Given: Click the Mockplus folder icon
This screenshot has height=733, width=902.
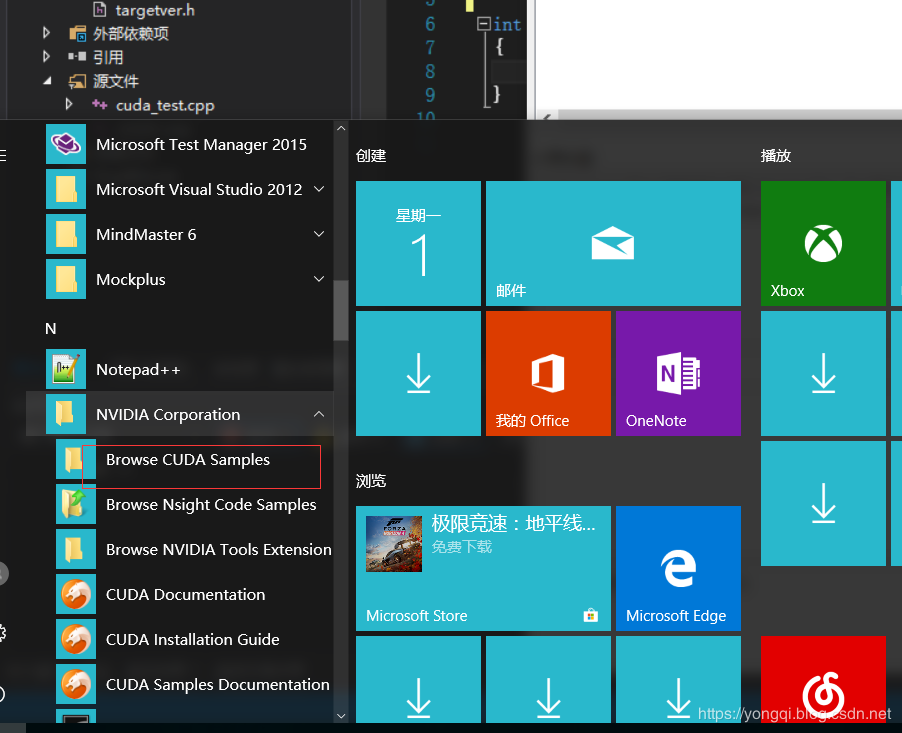Looking at the screenshot, I should pos(66,279).
